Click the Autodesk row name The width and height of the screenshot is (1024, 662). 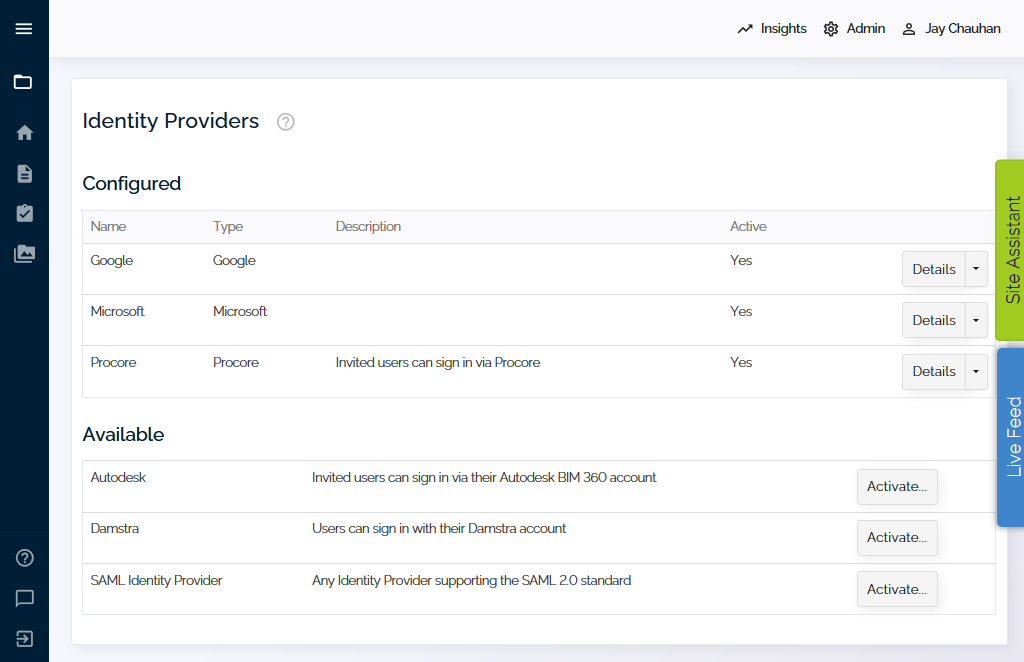click(x=118, y=477)
